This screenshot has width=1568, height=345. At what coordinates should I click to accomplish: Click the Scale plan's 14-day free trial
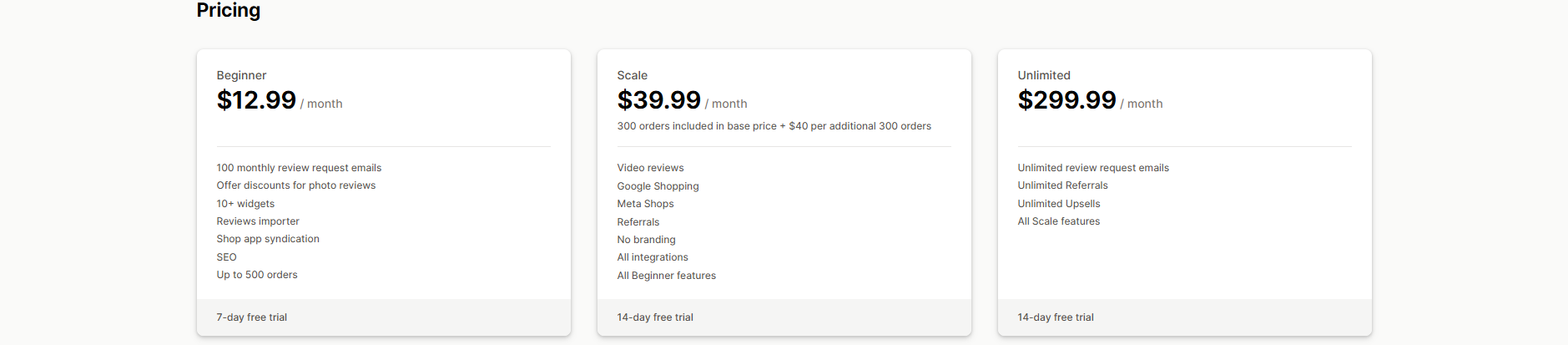[655, 317]
